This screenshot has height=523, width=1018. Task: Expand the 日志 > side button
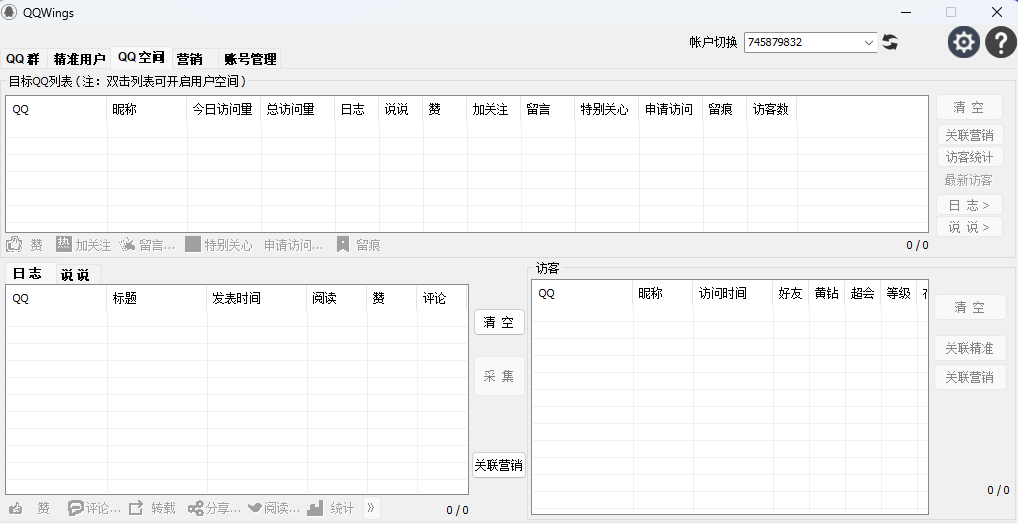pyautogui.click(x=969, y=204)
